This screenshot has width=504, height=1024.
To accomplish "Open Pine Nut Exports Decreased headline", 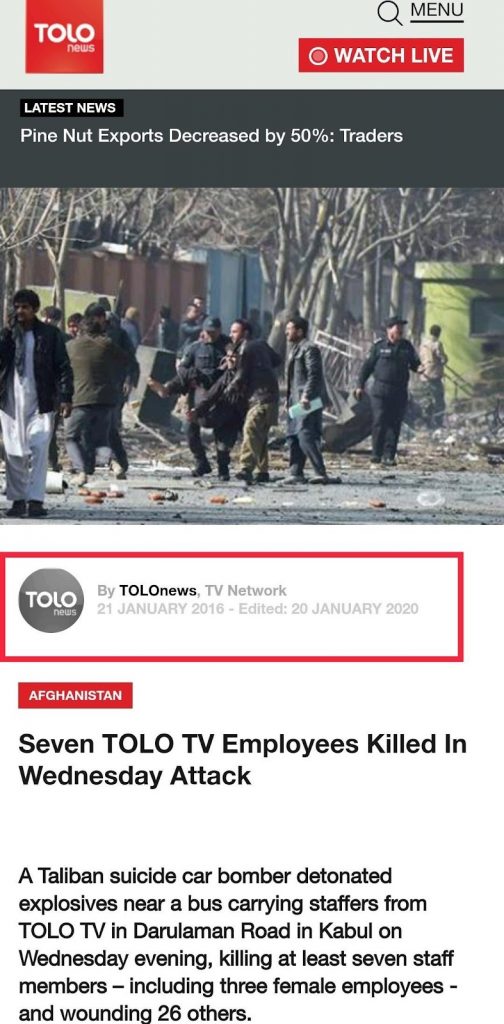I will pyautogui.click(x=212, y=136).
